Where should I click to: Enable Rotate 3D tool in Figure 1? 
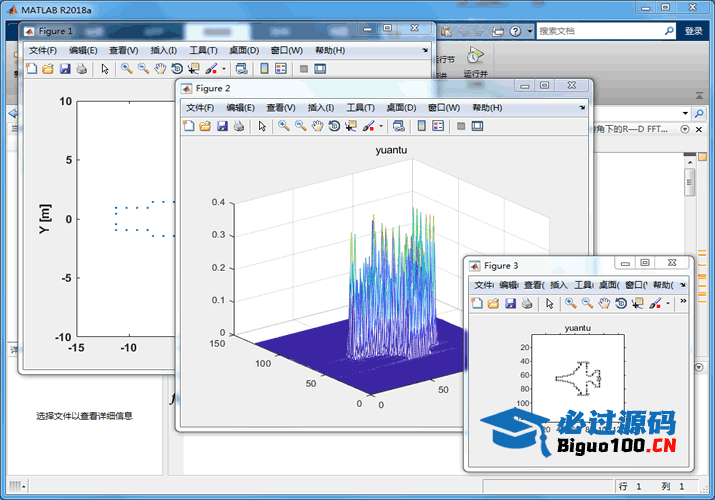(177, 69)
